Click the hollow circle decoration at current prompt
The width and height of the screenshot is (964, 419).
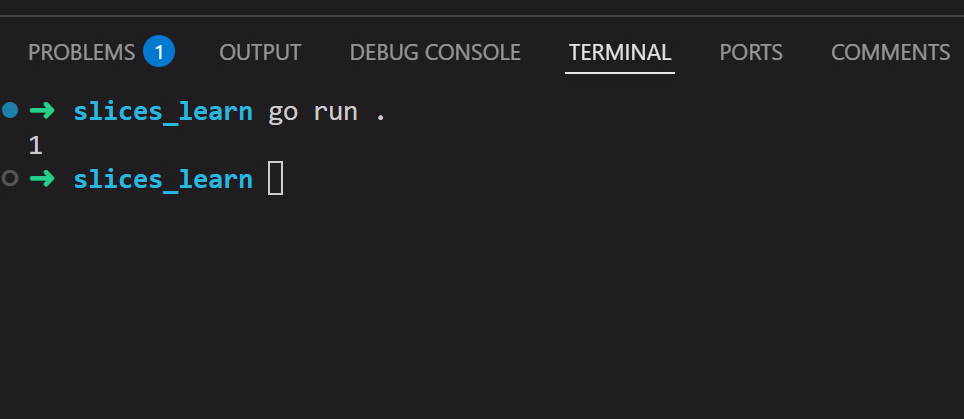[11, 179]
